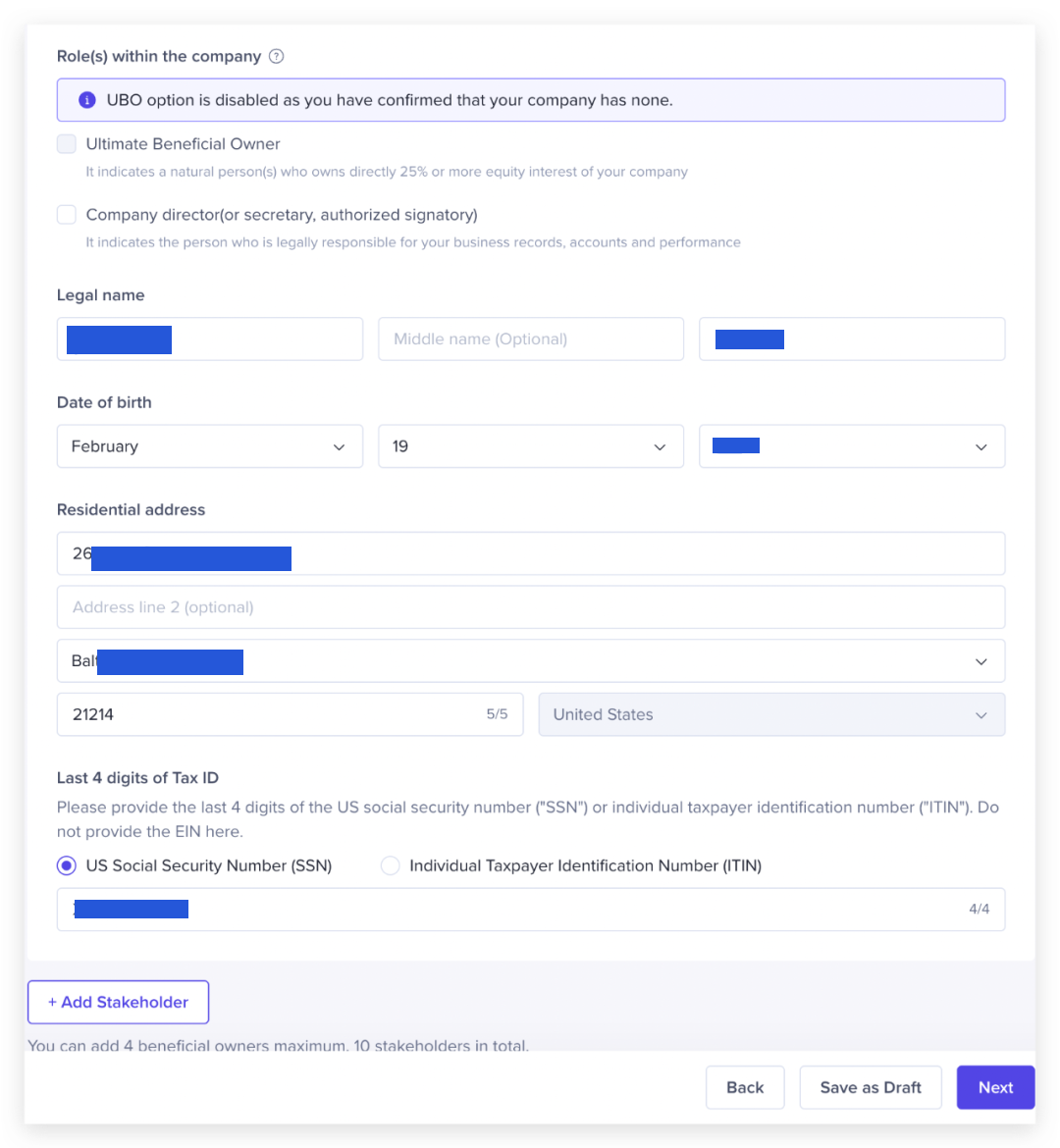Viewport: 1060px width, 1148px height.
Task: Open the birth year dropdown
Action: point(851,446)
